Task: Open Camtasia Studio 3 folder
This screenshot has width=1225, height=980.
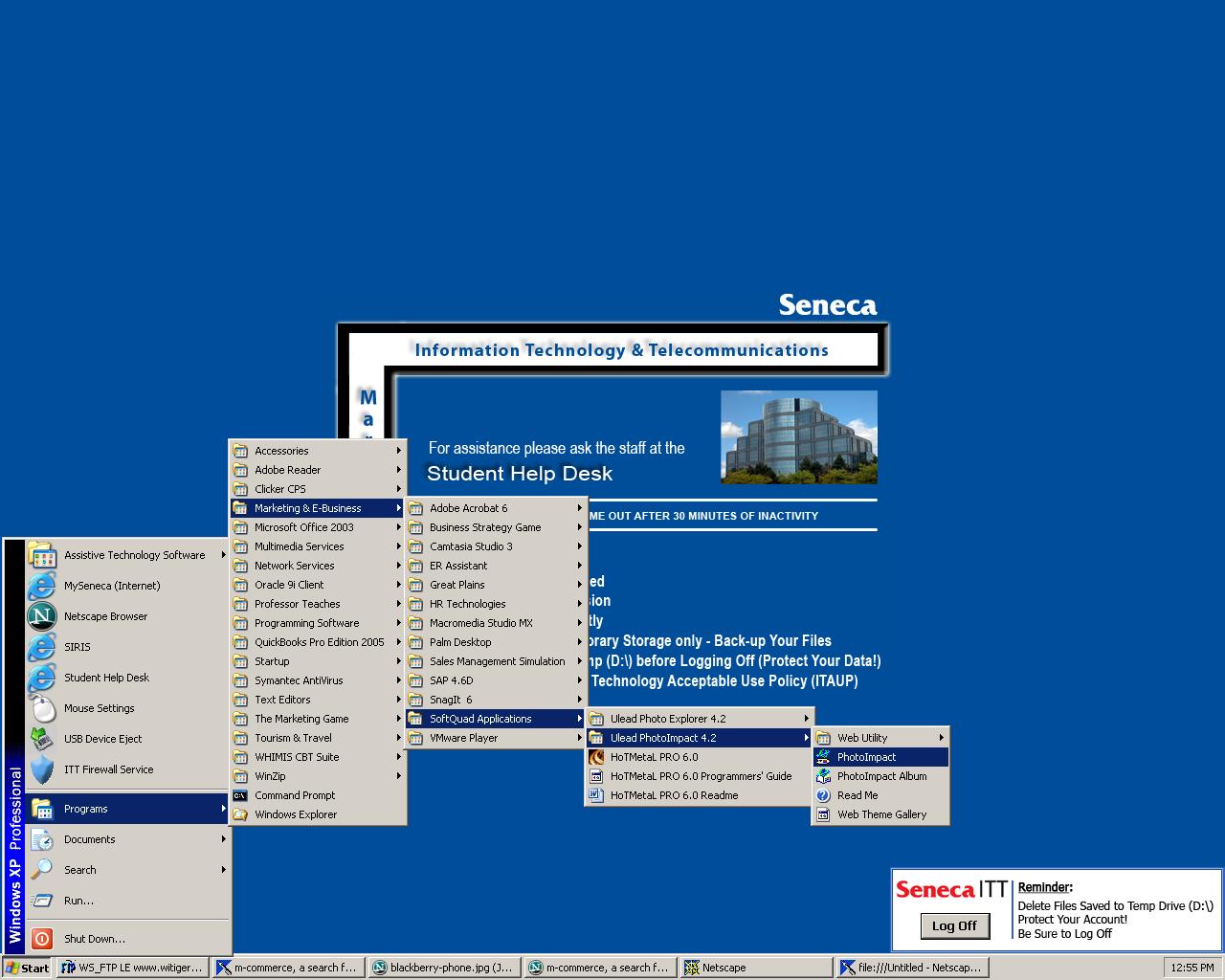Action: coord(496,546)
